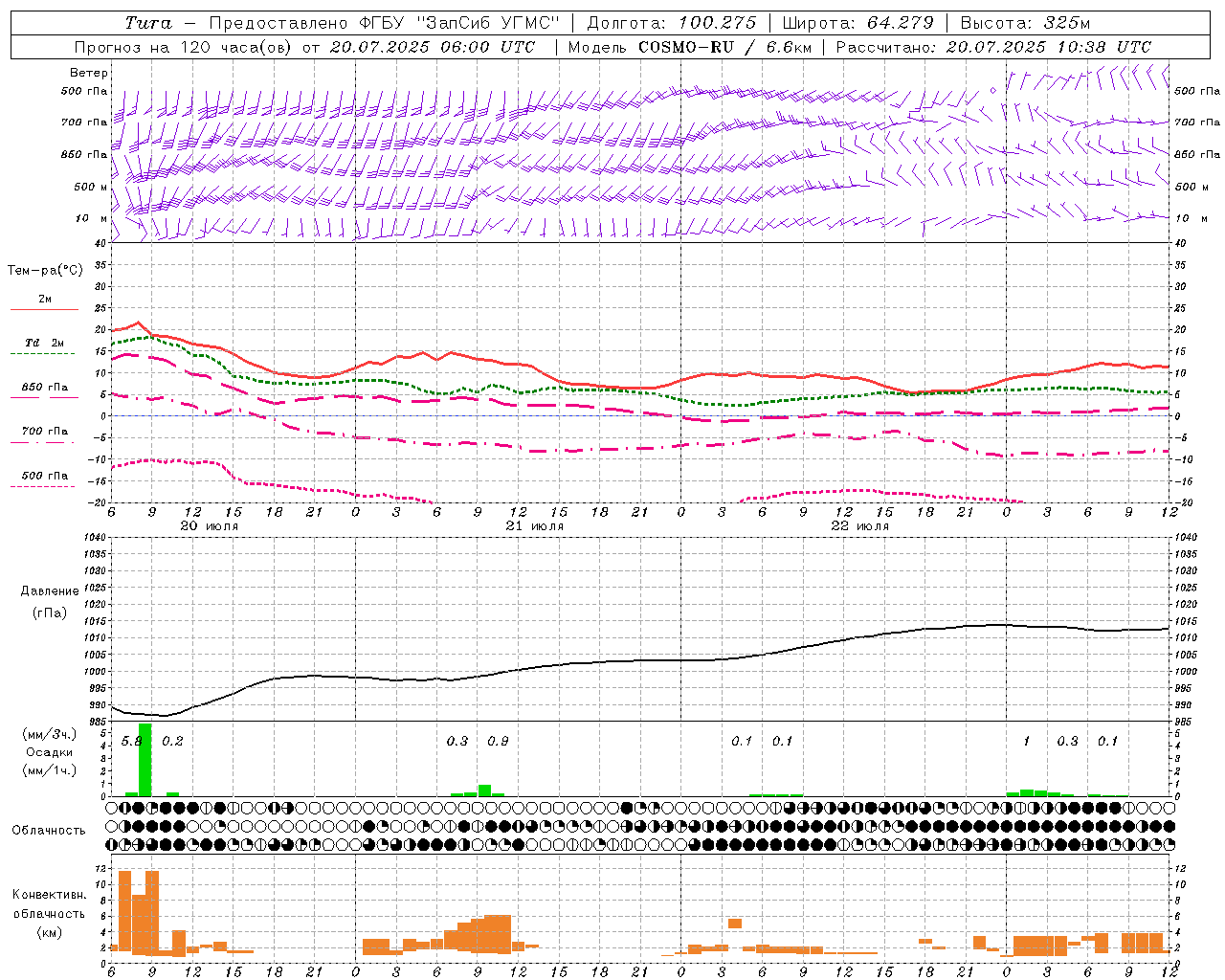This screenshot has height=980, width=1225.
Task: Click the "21 июля" date label
Action: click(x=534, y=526)
